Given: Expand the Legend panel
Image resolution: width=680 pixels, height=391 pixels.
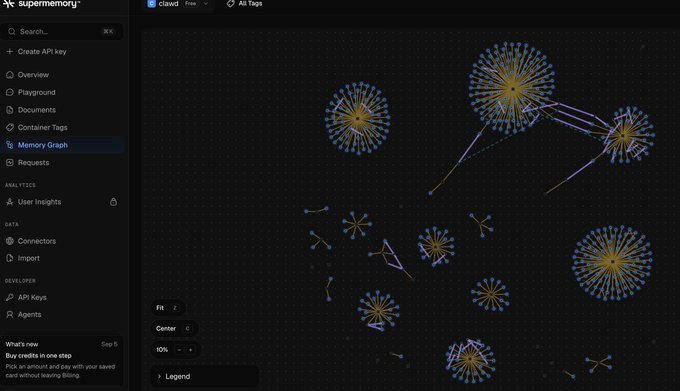Looking at the screenshot, I should pyautogui.click(x=205, y=376).
